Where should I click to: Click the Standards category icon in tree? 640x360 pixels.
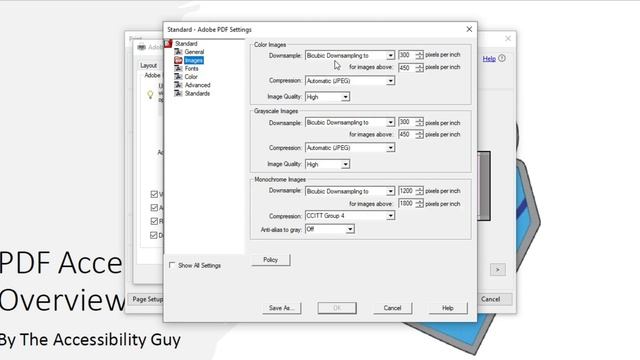coord(178,93)
